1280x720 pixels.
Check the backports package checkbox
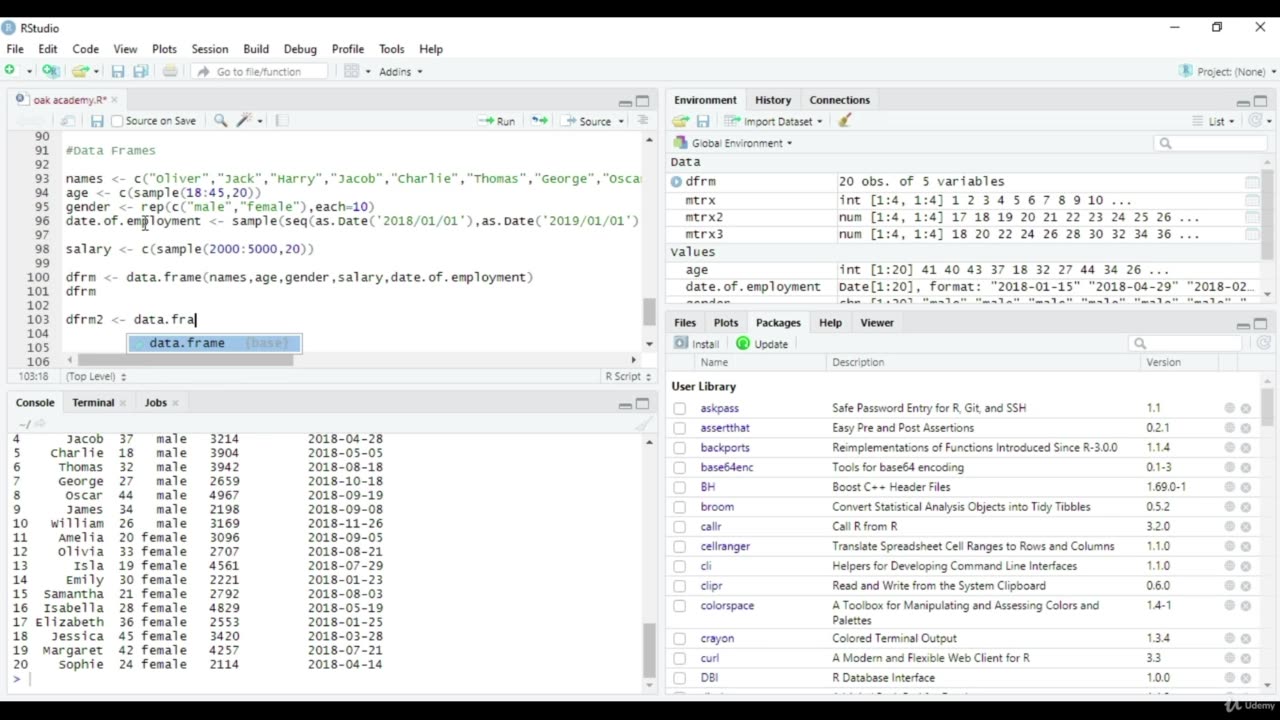[680, 448]
